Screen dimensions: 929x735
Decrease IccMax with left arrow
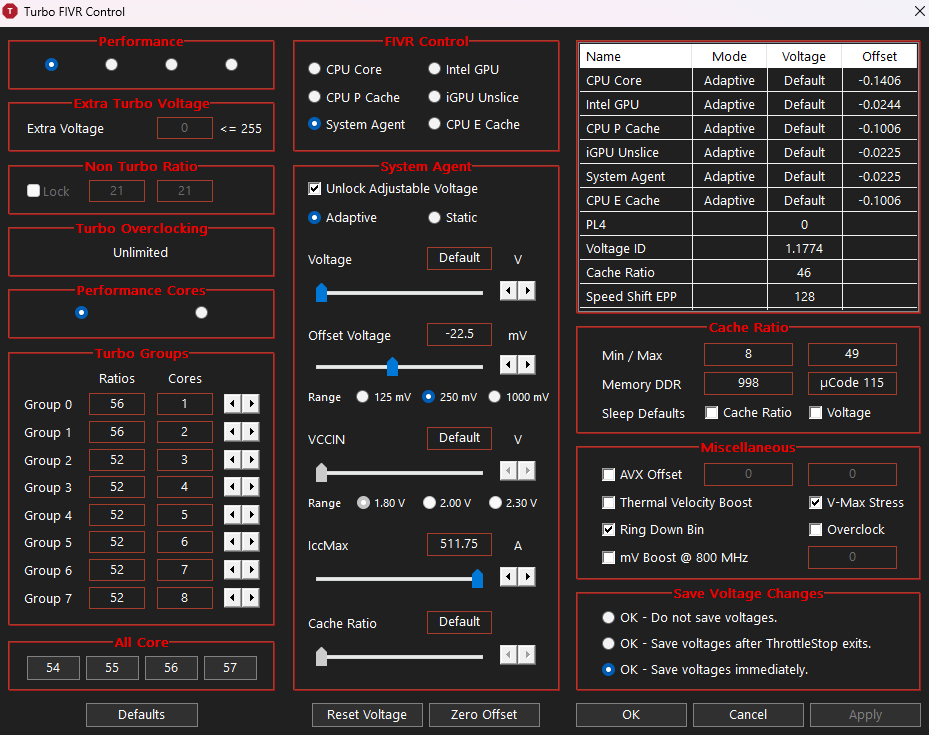[508, 576]
